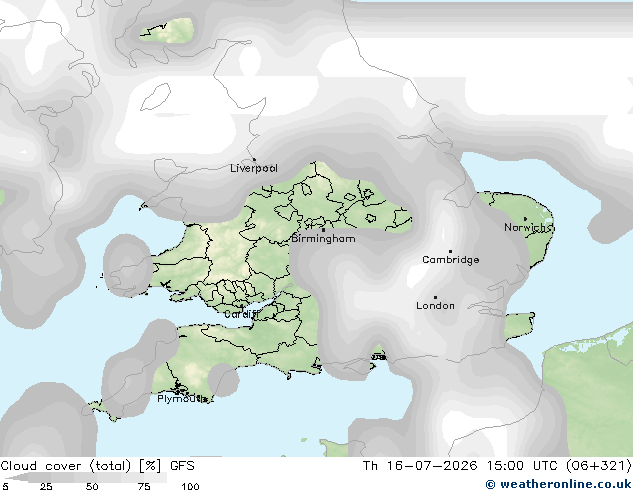Click the legend value 25
The height and width of the screenshot is (490, 634).
(x=46, y=486)
